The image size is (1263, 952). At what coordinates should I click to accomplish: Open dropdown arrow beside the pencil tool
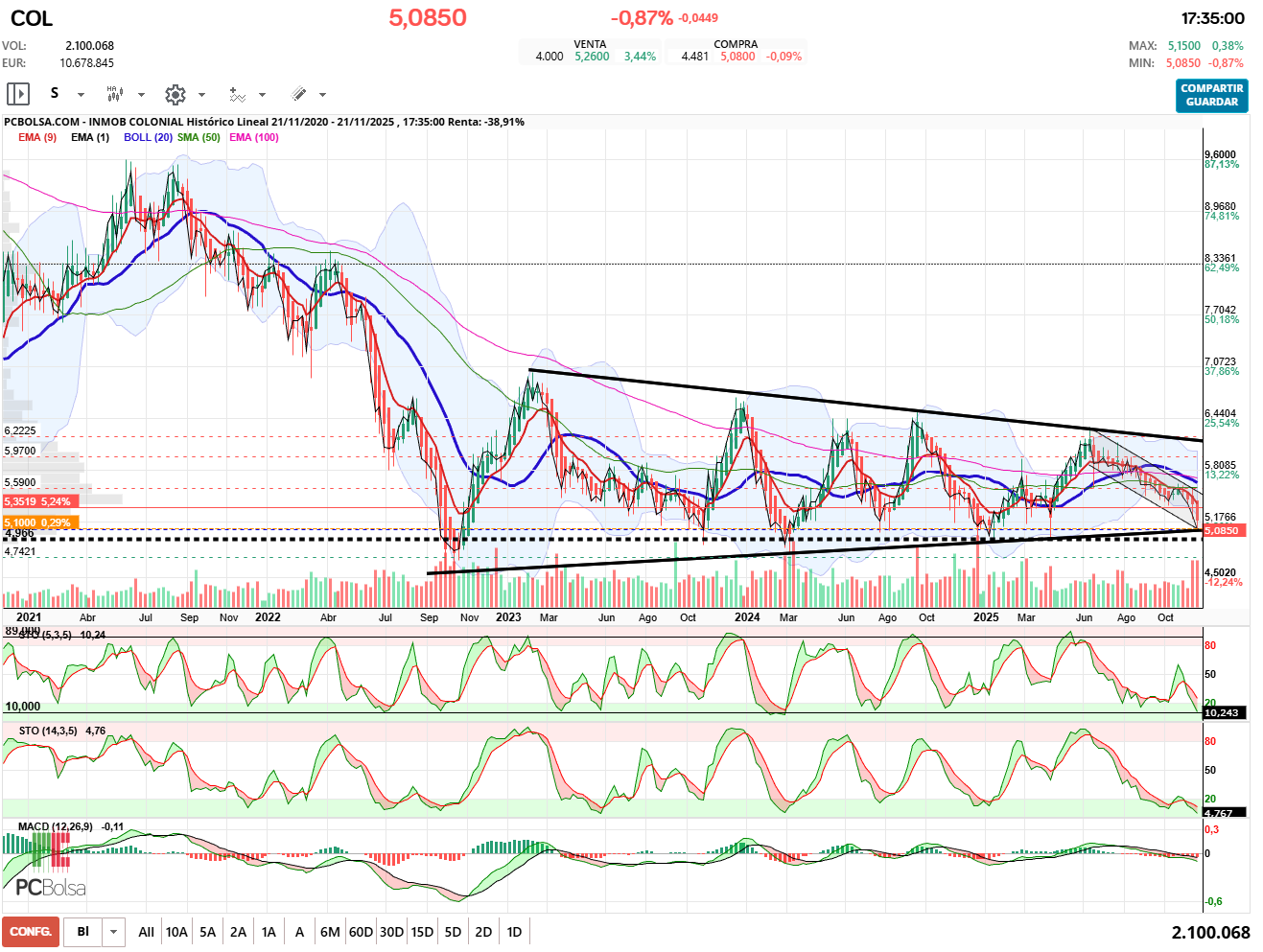tap(322, 95)
